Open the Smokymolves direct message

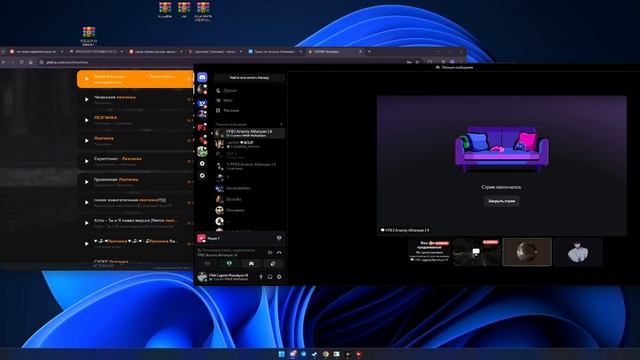(x=249, y=188)
